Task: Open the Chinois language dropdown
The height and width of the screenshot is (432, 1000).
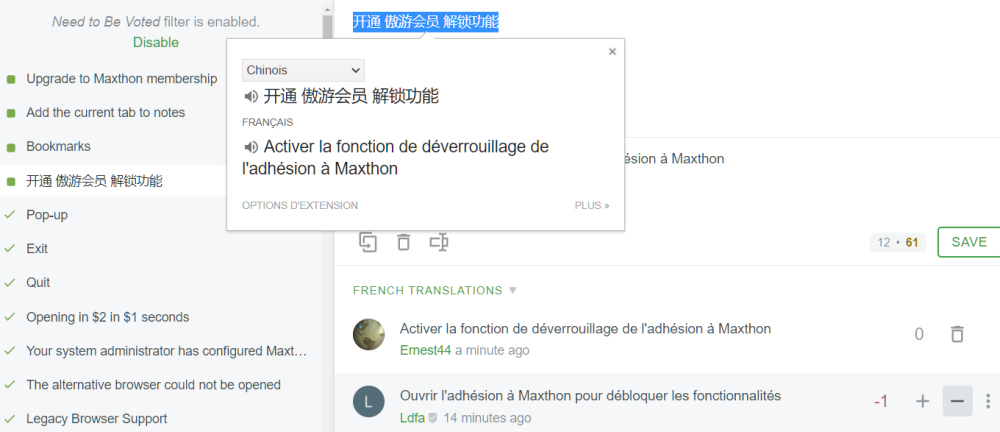Action: (x=303, y=70)
